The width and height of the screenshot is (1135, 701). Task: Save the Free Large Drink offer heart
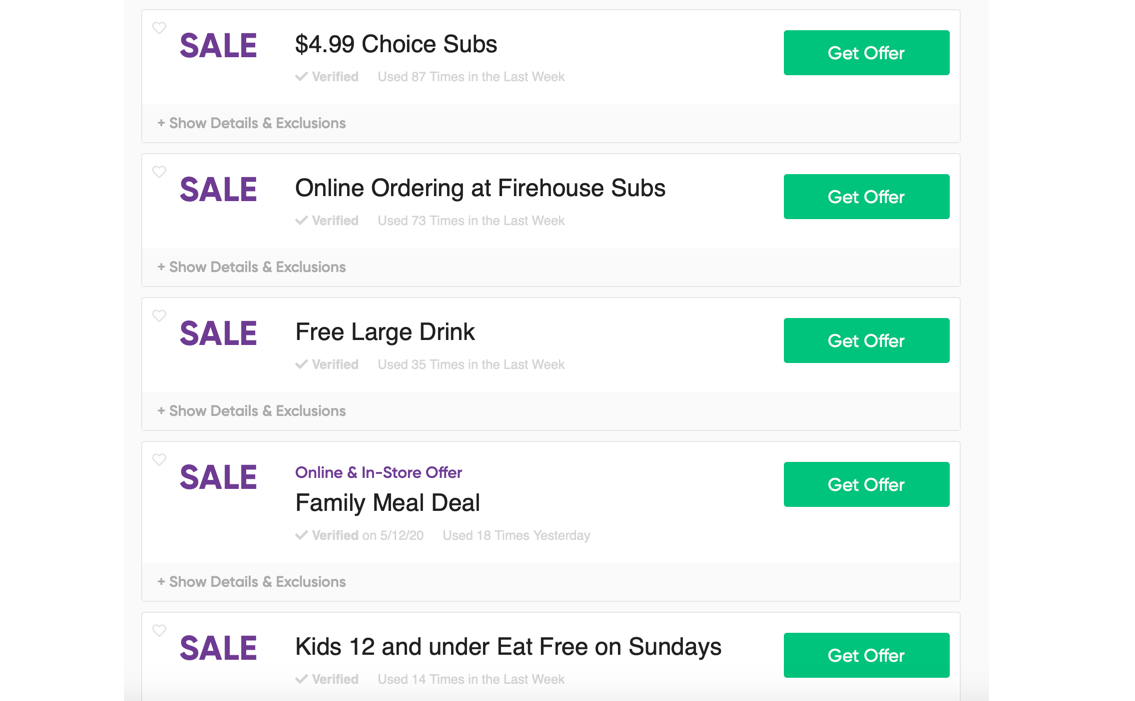click(x=159, y=316)
